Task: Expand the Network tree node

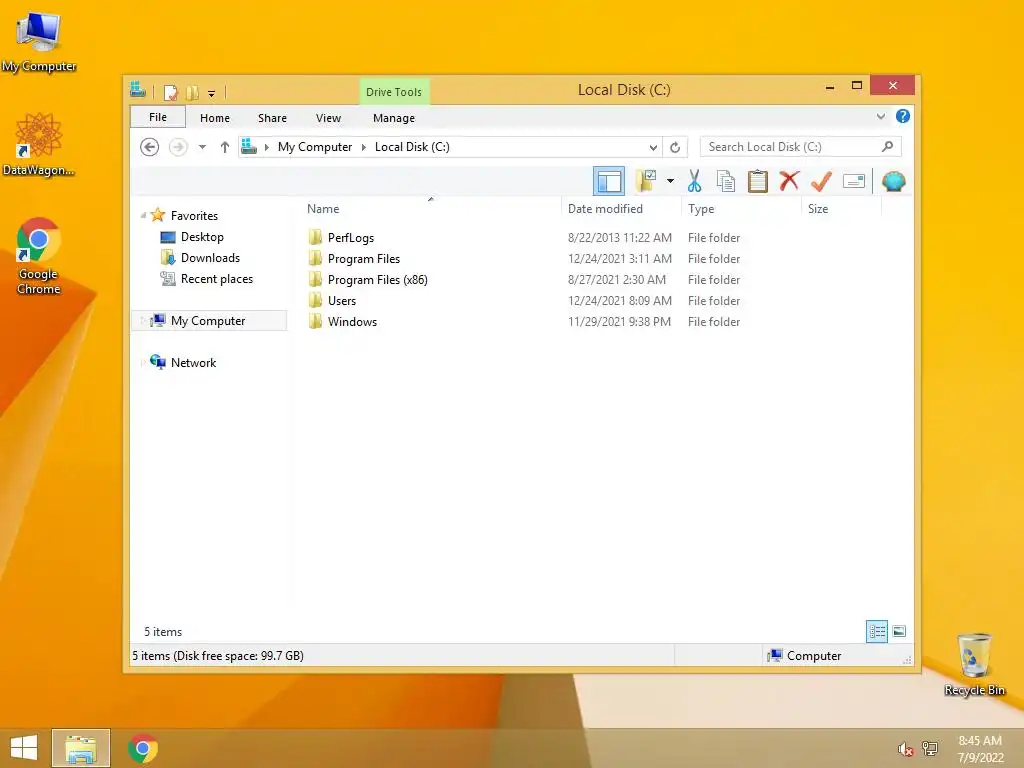Action: pos(143,362)
